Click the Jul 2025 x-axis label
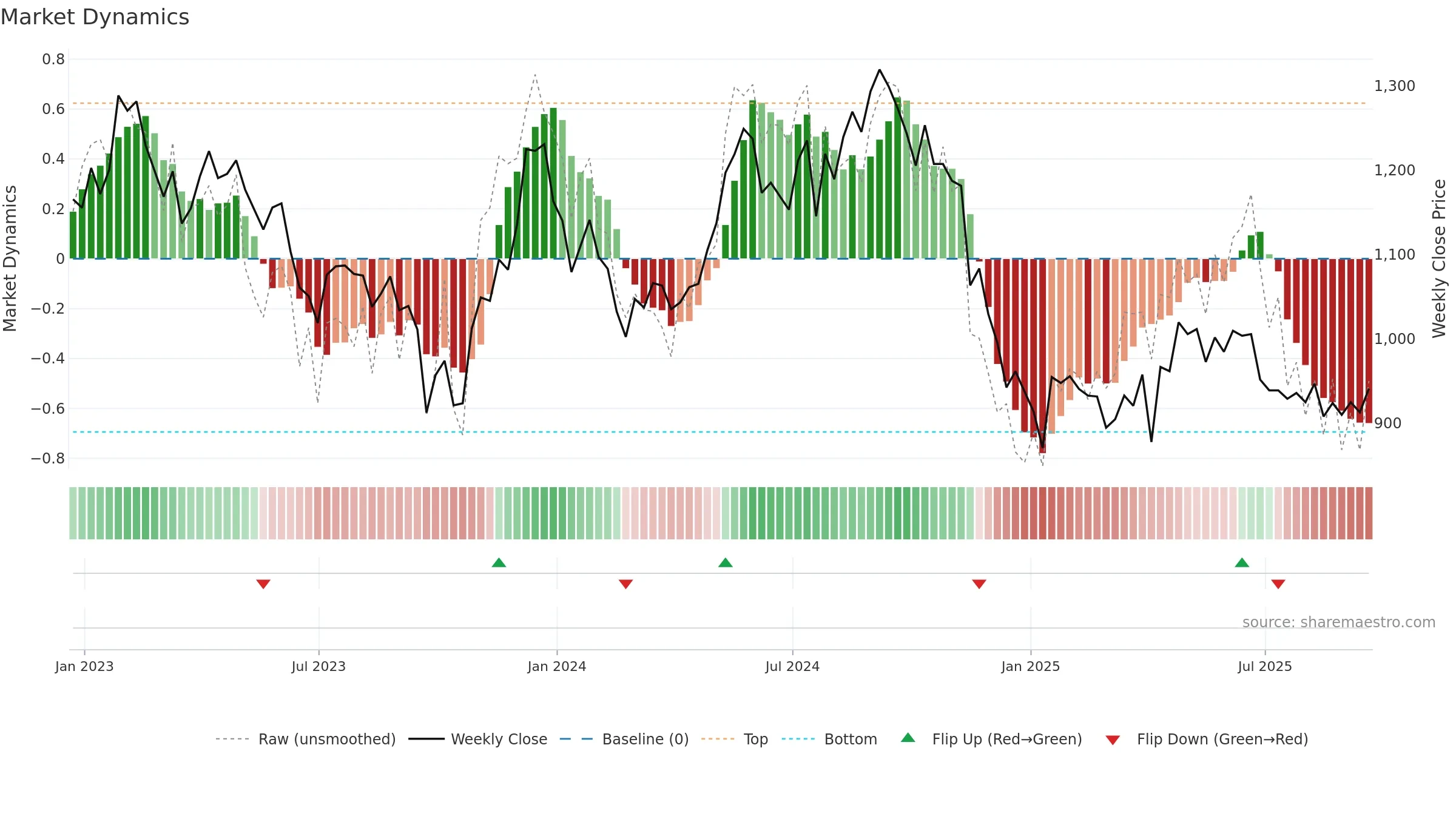The width and height of the screenshot is (1456, 819). [x=1265, y=666]
